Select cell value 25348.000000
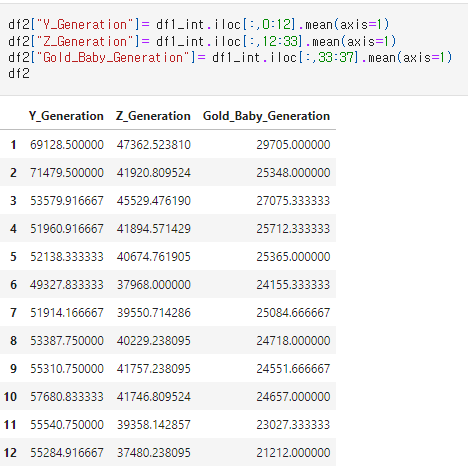This screenshot has height=472, width=468. (x=293, y=173)
